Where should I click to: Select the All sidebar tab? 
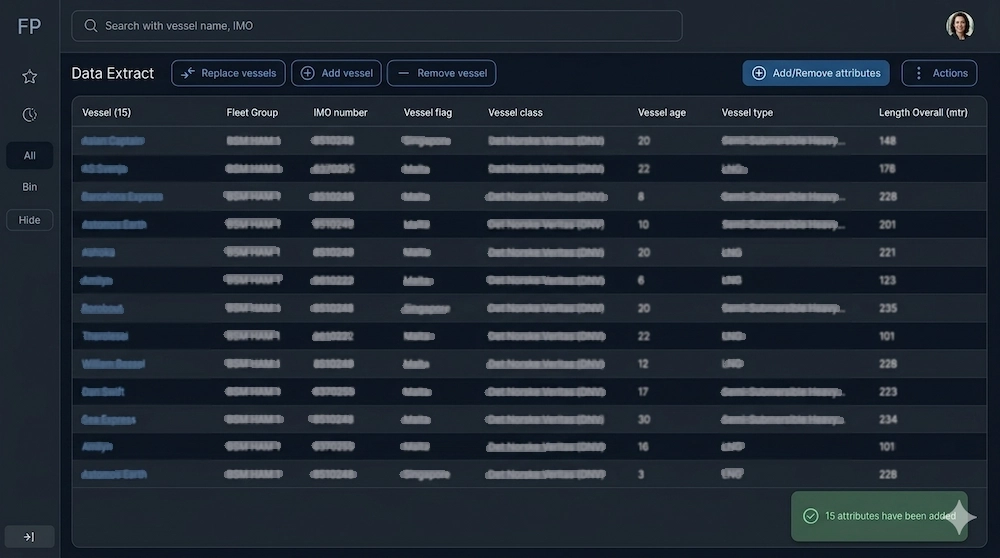tap(30, 156)
